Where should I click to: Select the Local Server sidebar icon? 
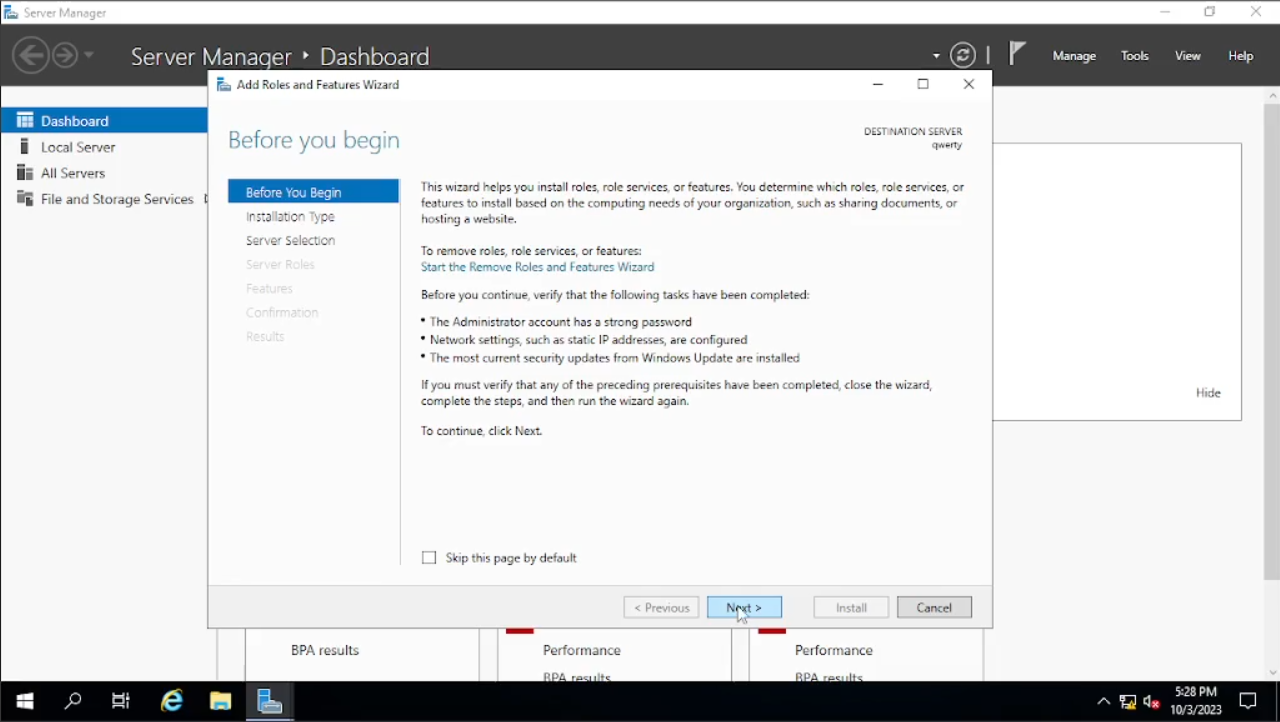(x=25, y=147)
